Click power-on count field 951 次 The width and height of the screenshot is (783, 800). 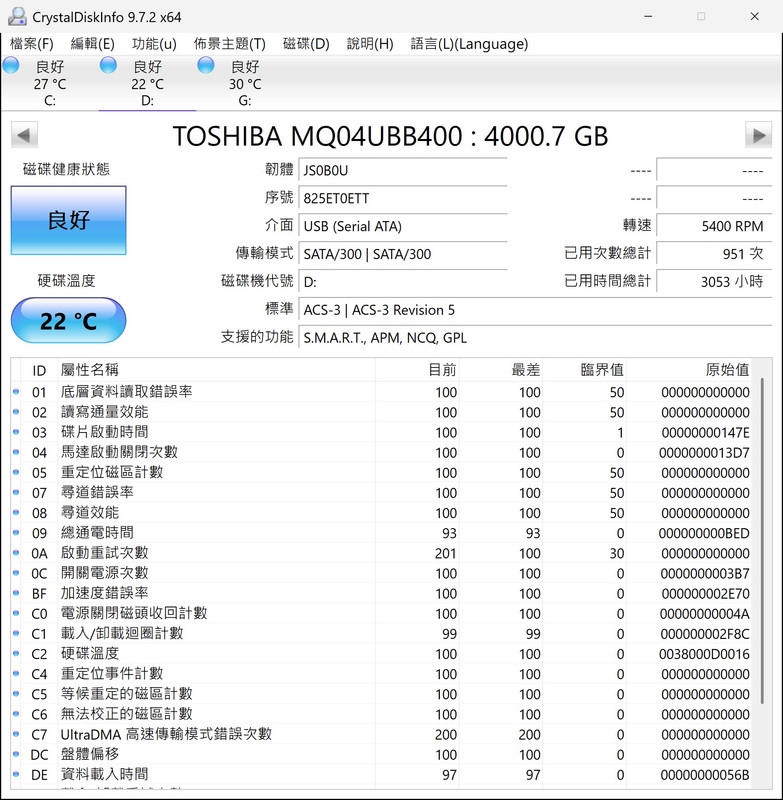click(714, 254)
